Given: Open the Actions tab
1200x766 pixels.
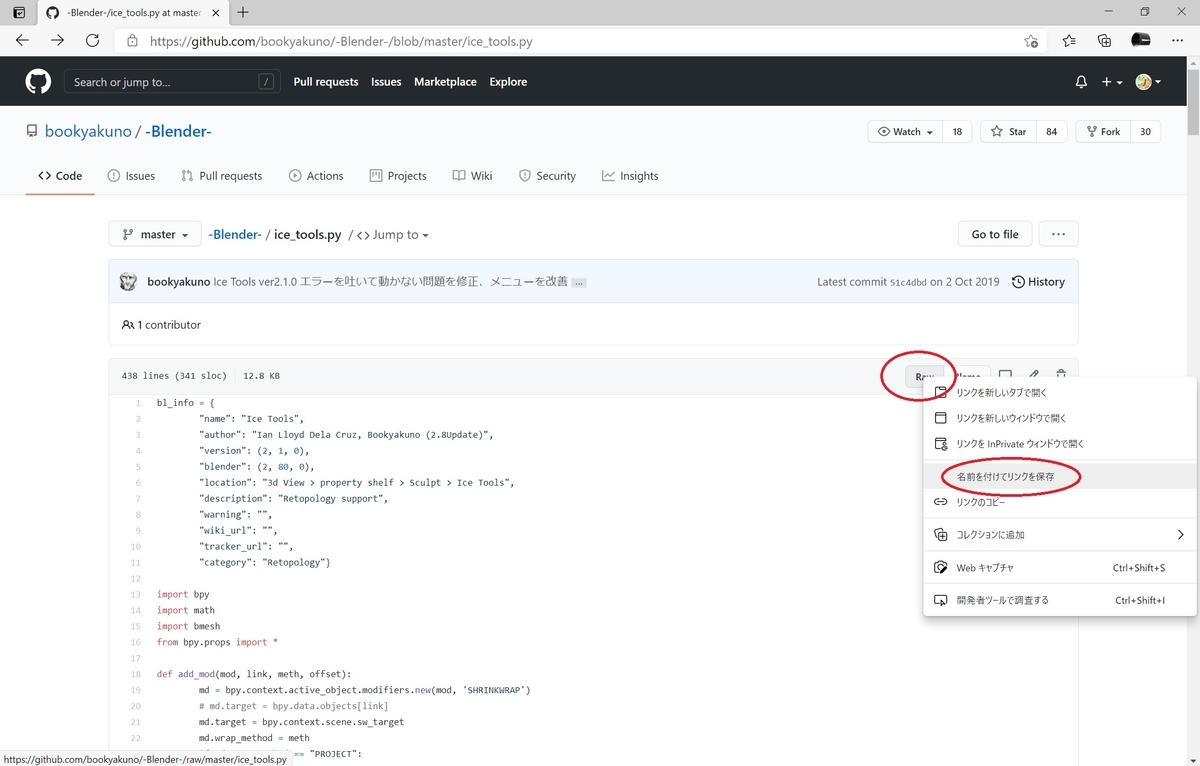Looking at the screenshot, I should point(316,176).
